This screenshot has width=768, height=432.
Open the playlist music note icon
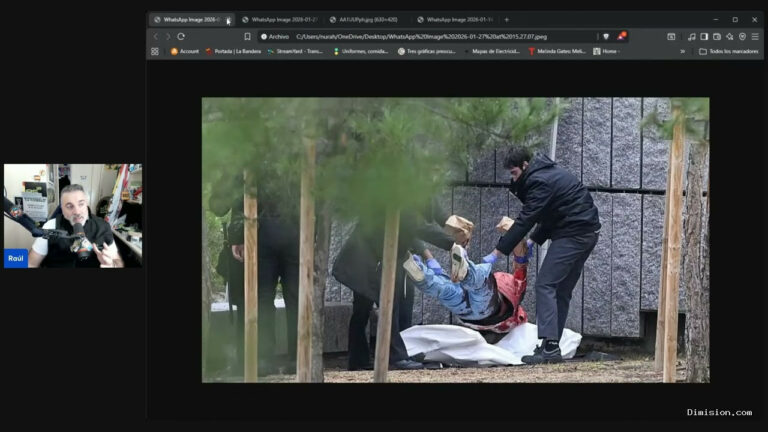(692, 37)
